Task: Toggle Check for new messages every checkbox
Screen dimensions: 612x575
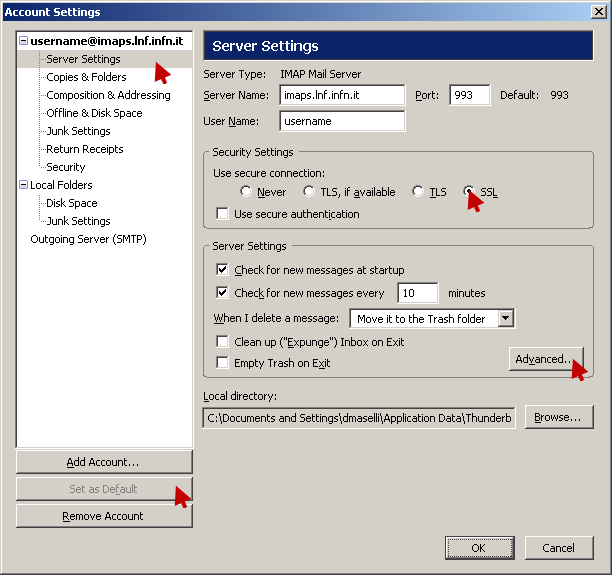Action: (222, 292)
